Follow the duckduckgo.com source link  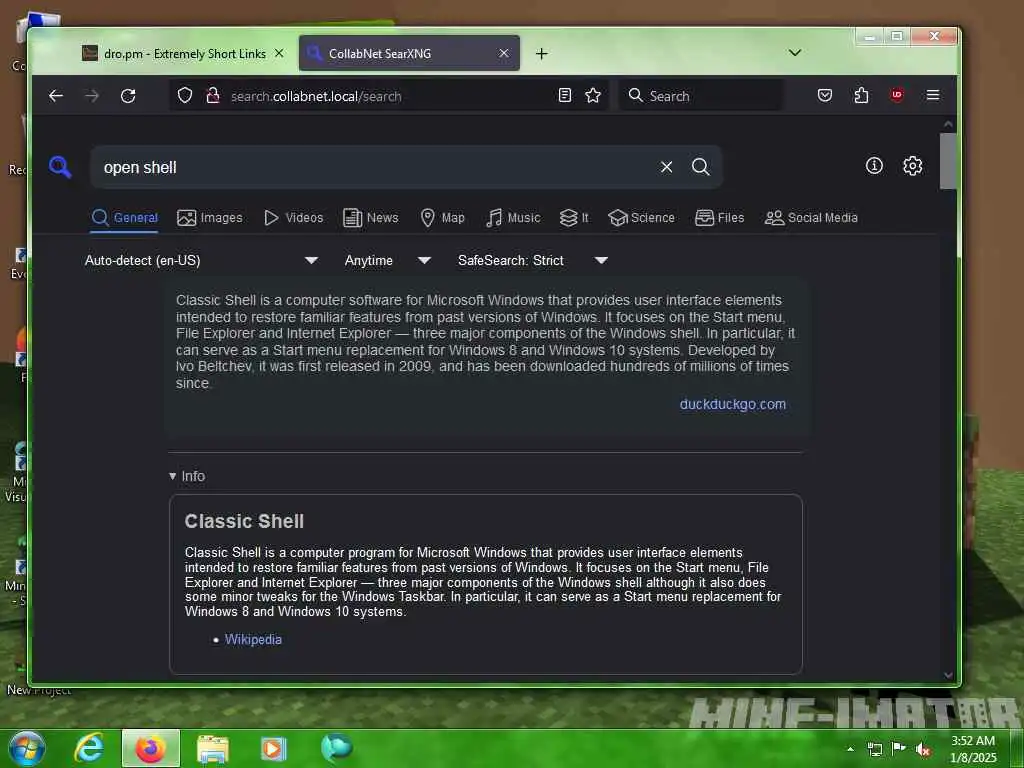coord(732,404)
